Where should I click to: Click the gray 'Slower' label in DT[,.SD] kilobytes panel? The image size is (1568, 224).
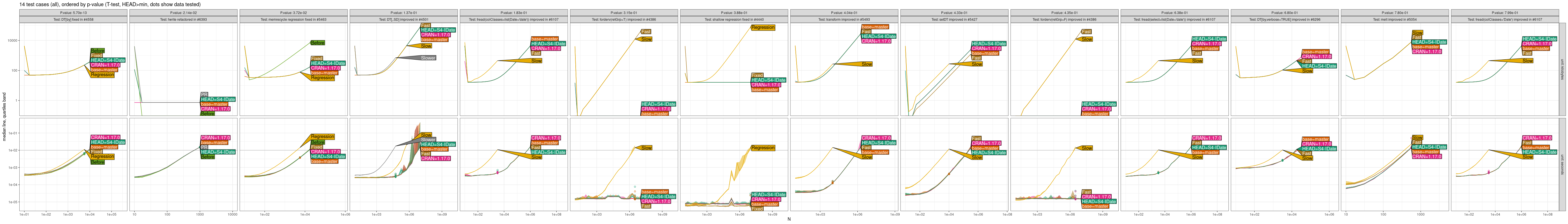tap(428, 58)
